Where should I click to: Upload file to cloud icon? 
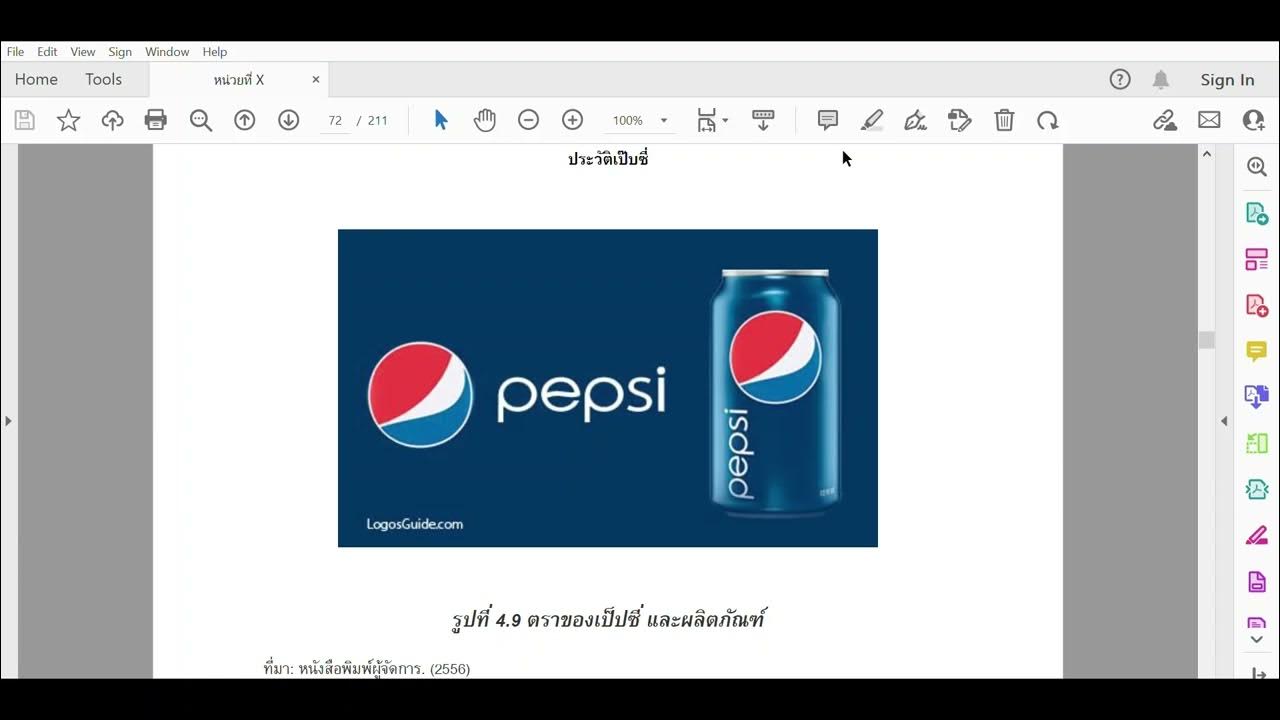pos(112,121)
